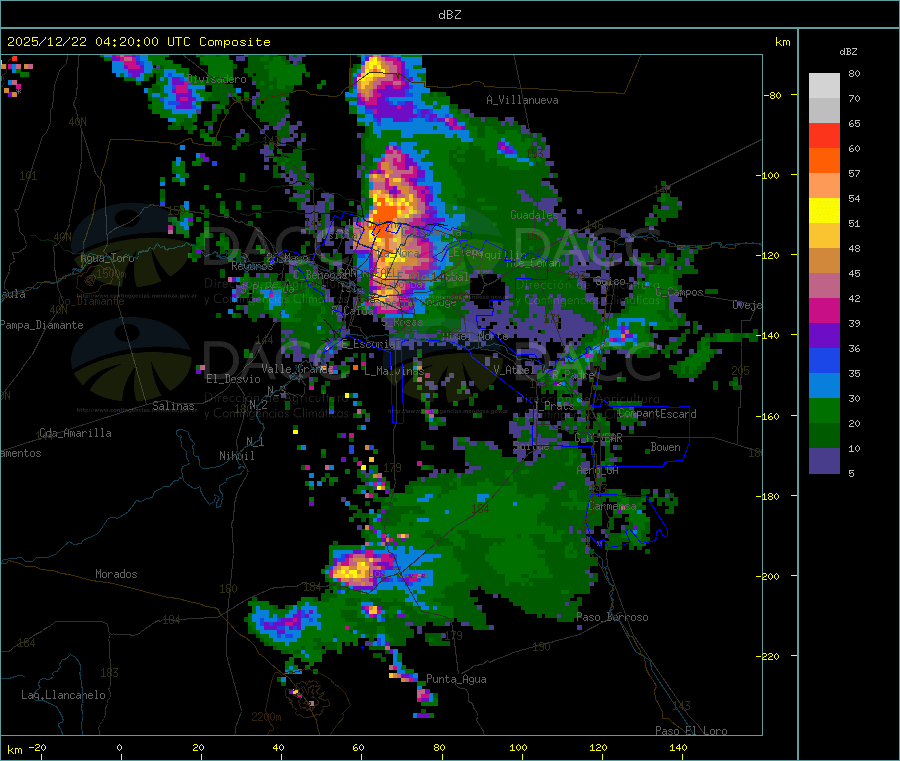Image resolution: width=900 pixels, height=761 pixels.
Task: Click the Agua_Toro map label
Action: 107,258
